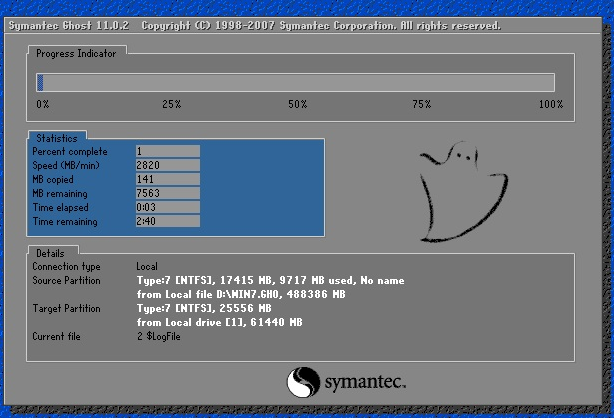This screenshot has width=614, height=418.
Task: Click the symantec wordmark text
Action: [x=365, y=382]
